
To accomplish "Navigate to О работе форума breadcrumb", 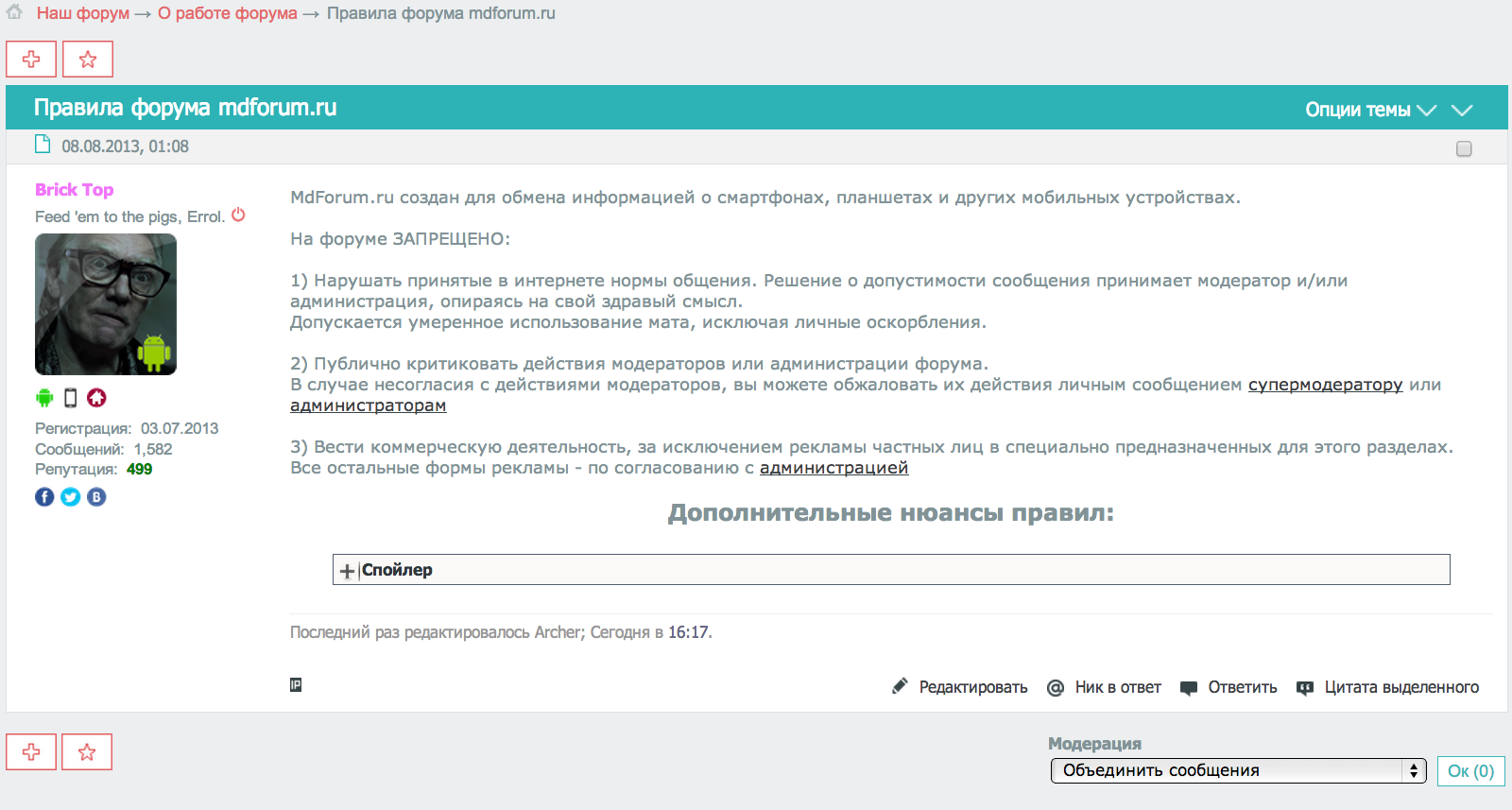I will 227,13.
